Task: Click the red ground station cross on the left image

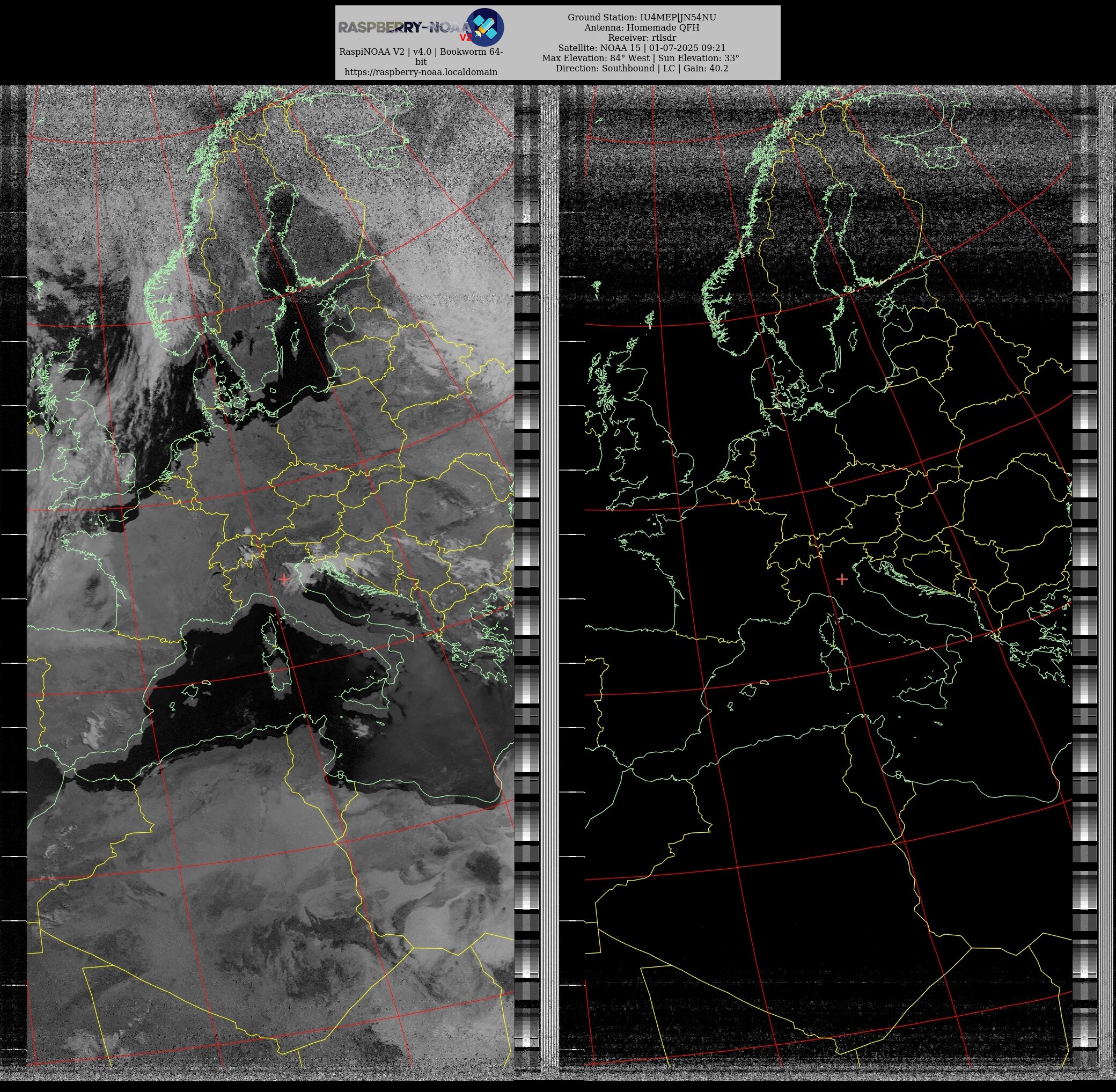Action: [284, 579]
